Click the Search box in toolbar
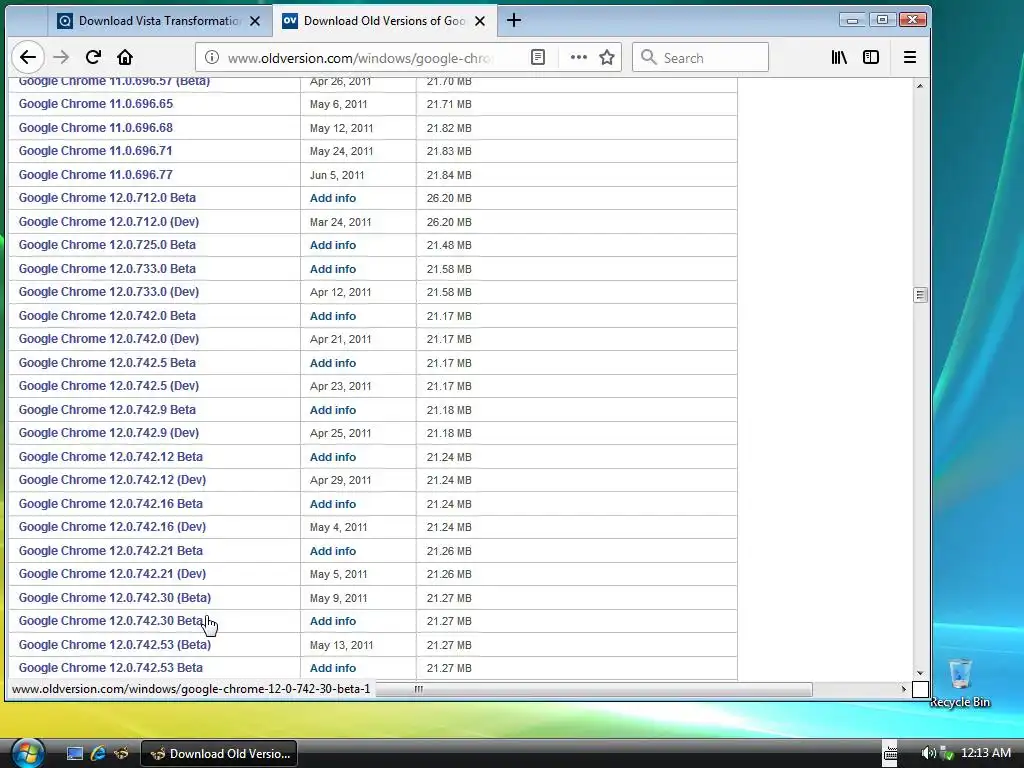 700,57
